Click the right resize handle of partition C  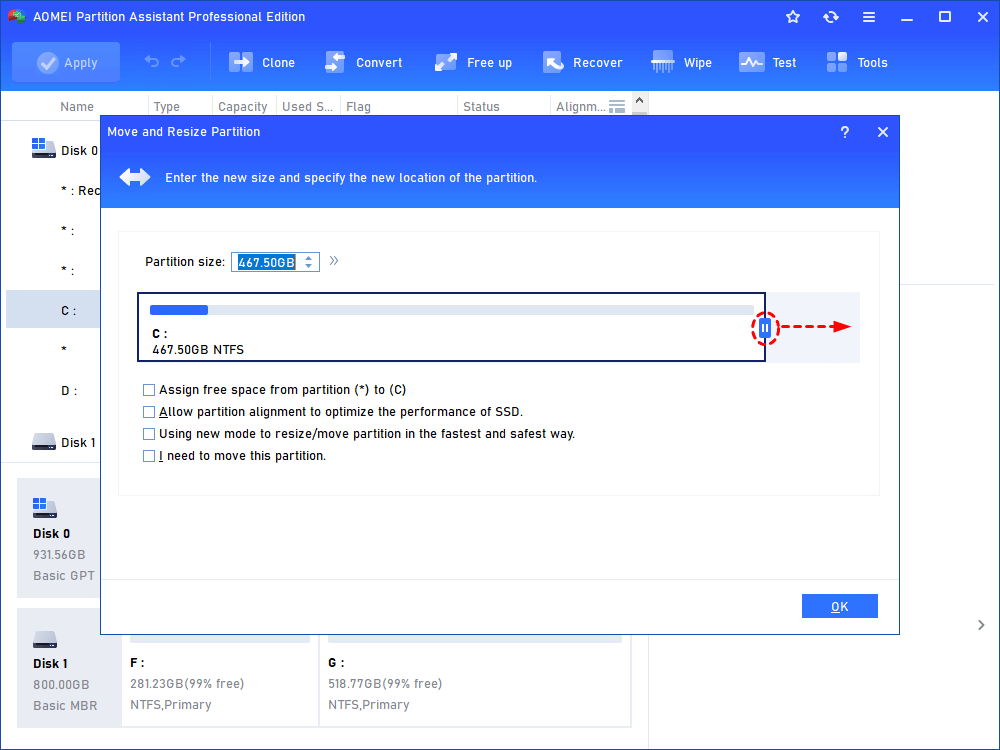[x=765, y=328]
